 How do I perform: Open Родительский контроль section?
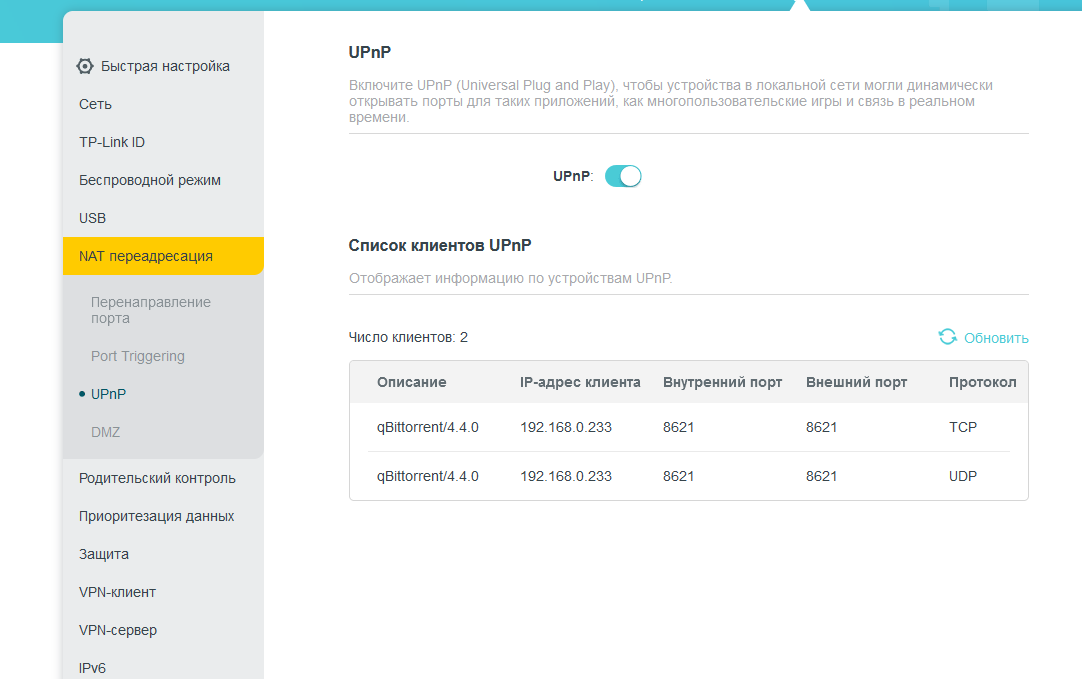(x=157, y=478)
